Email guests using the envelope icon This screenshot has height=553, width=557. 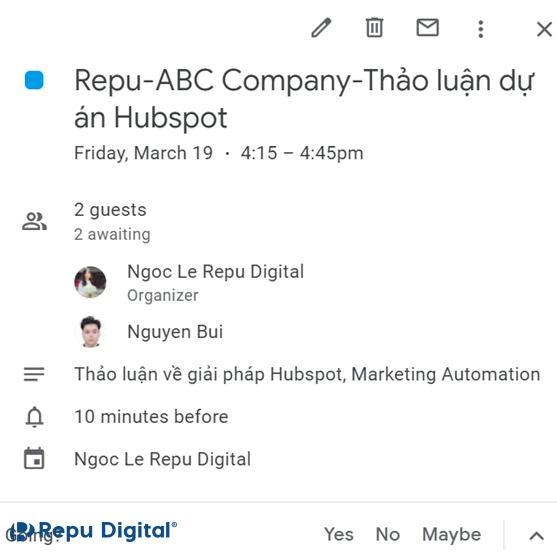pos(427,28)
